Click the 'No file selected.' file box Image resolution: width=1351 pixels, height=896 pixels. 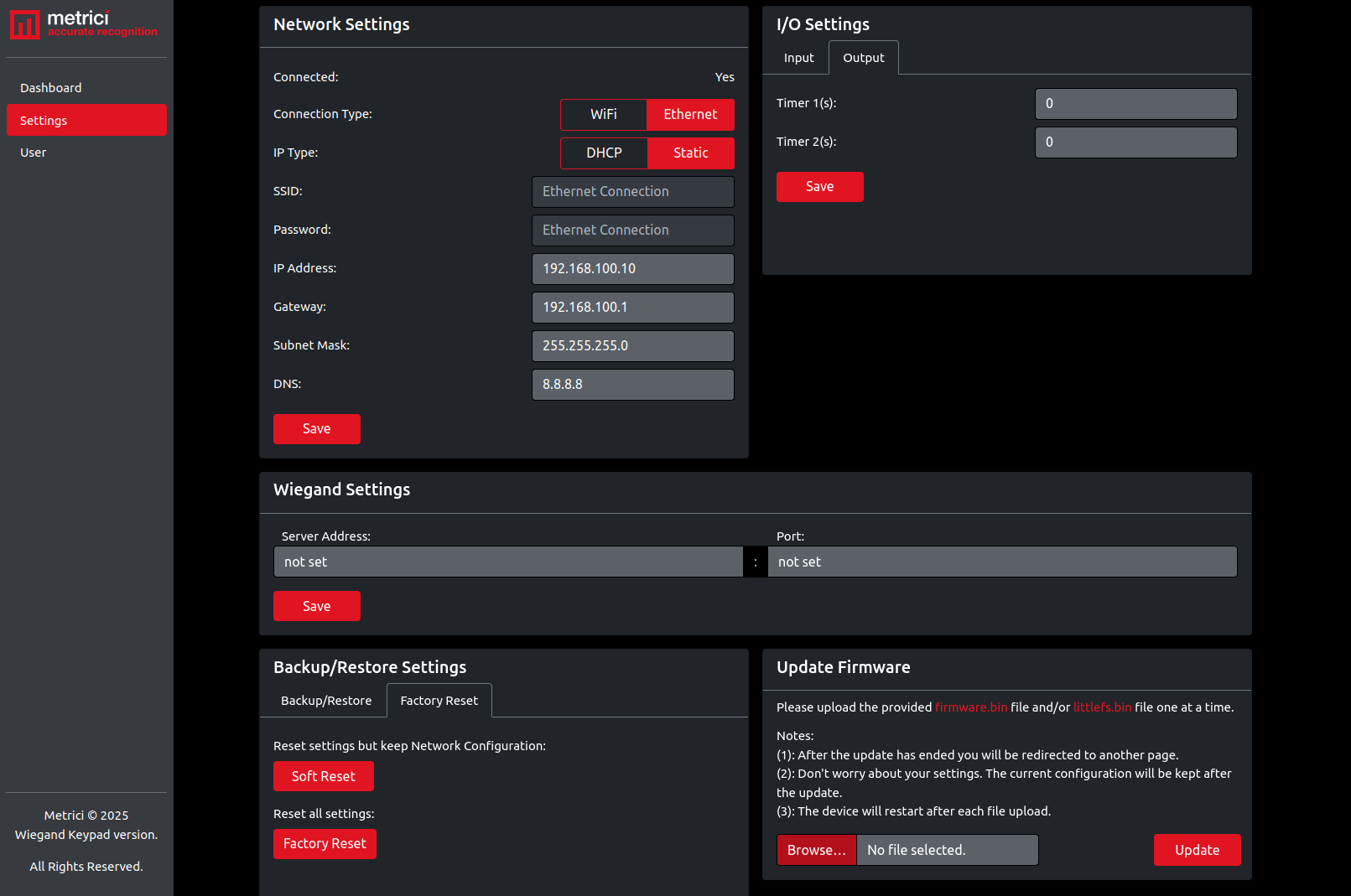click(948, 850)
